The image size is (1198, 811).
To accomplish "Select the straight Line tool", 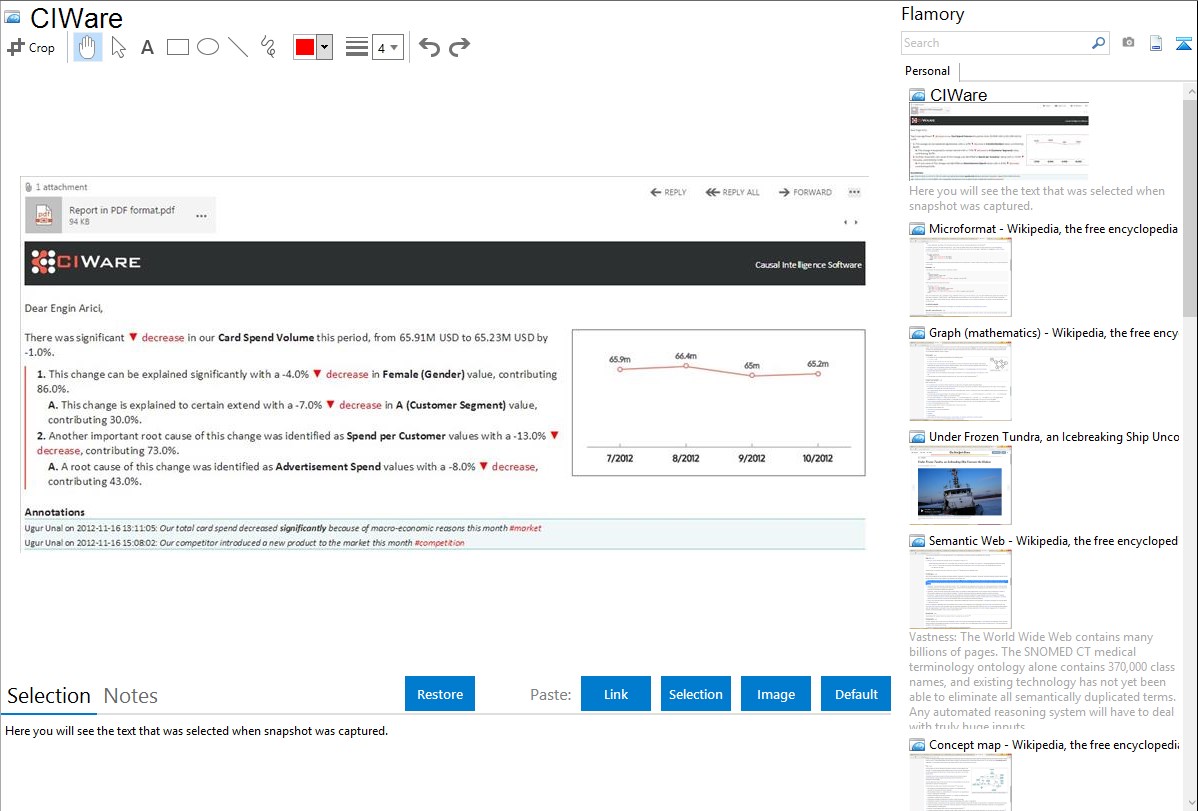I will 238,47.
